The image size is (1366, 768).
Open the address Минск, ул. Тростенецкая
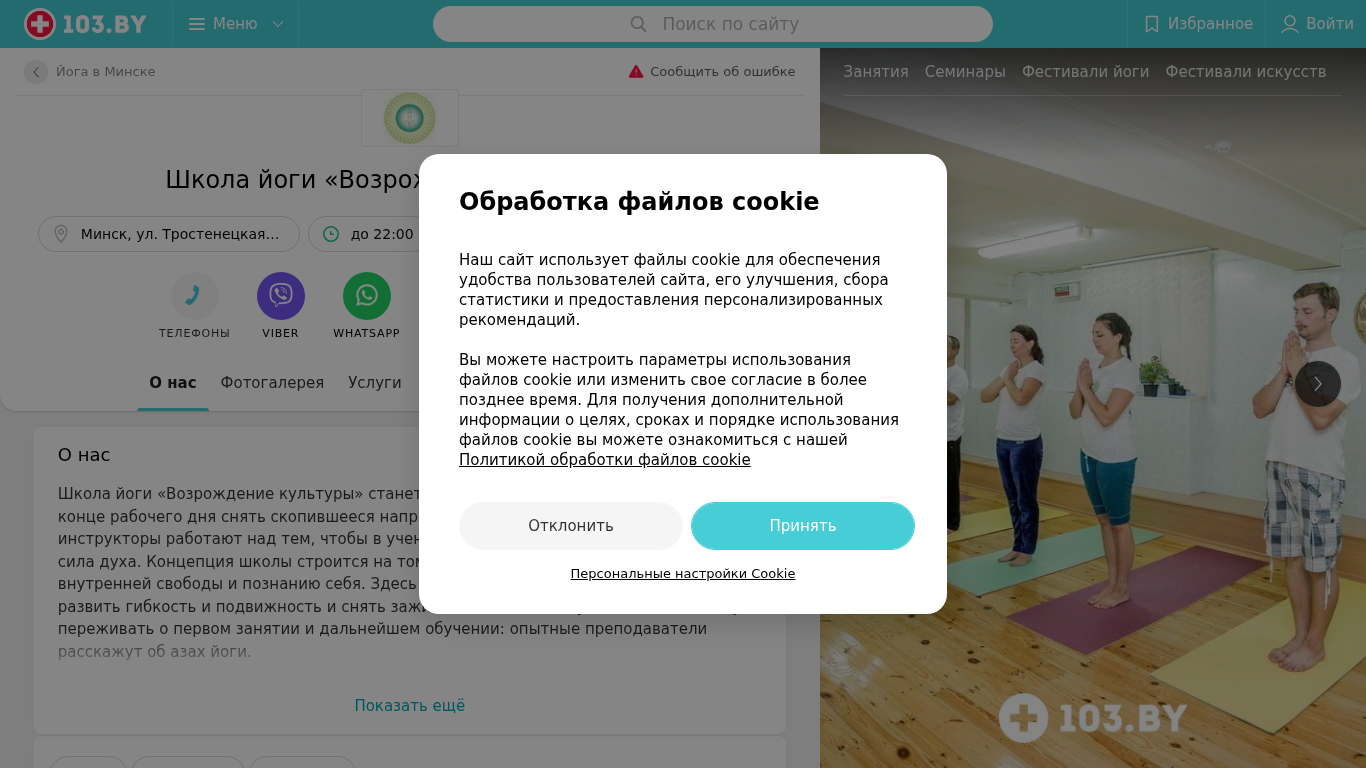click(x=169, y=234)
